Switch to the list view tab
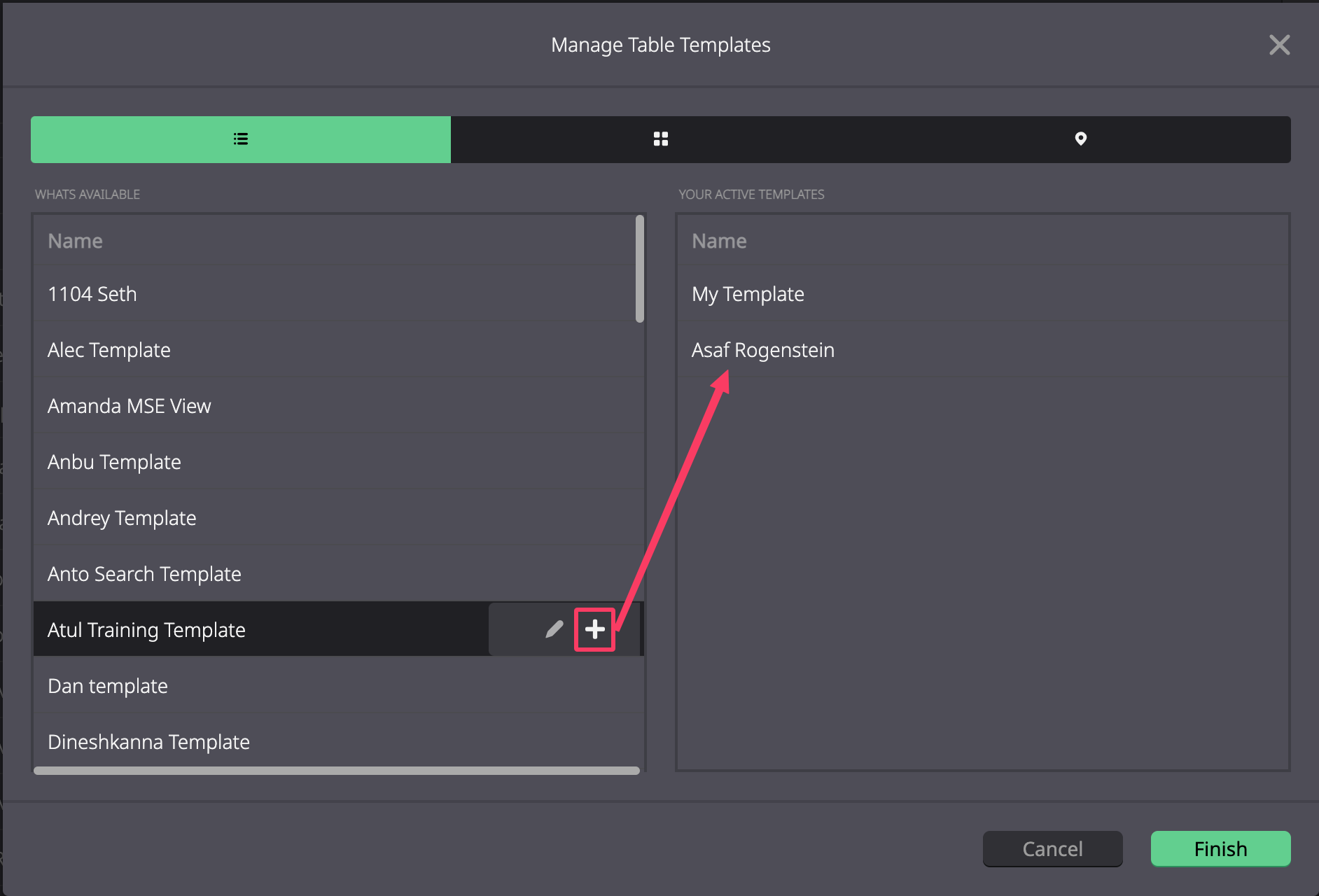The height and width of the screenshot is (896, 1319). click(241, 139)
